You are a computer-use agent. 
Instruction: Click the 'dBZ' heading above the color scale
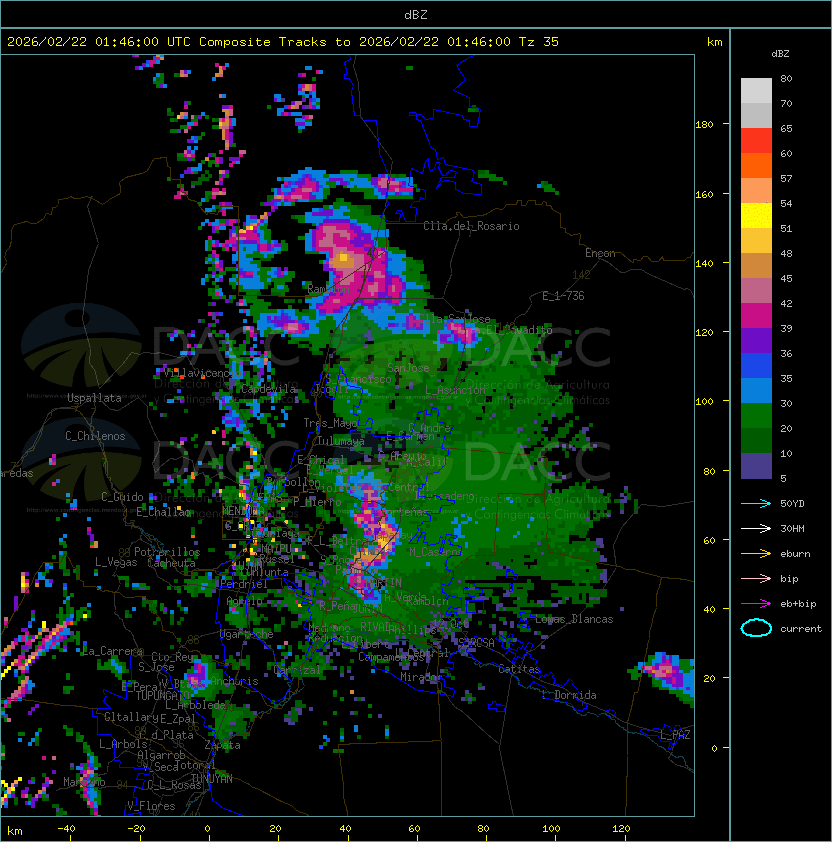click(780, 54)
